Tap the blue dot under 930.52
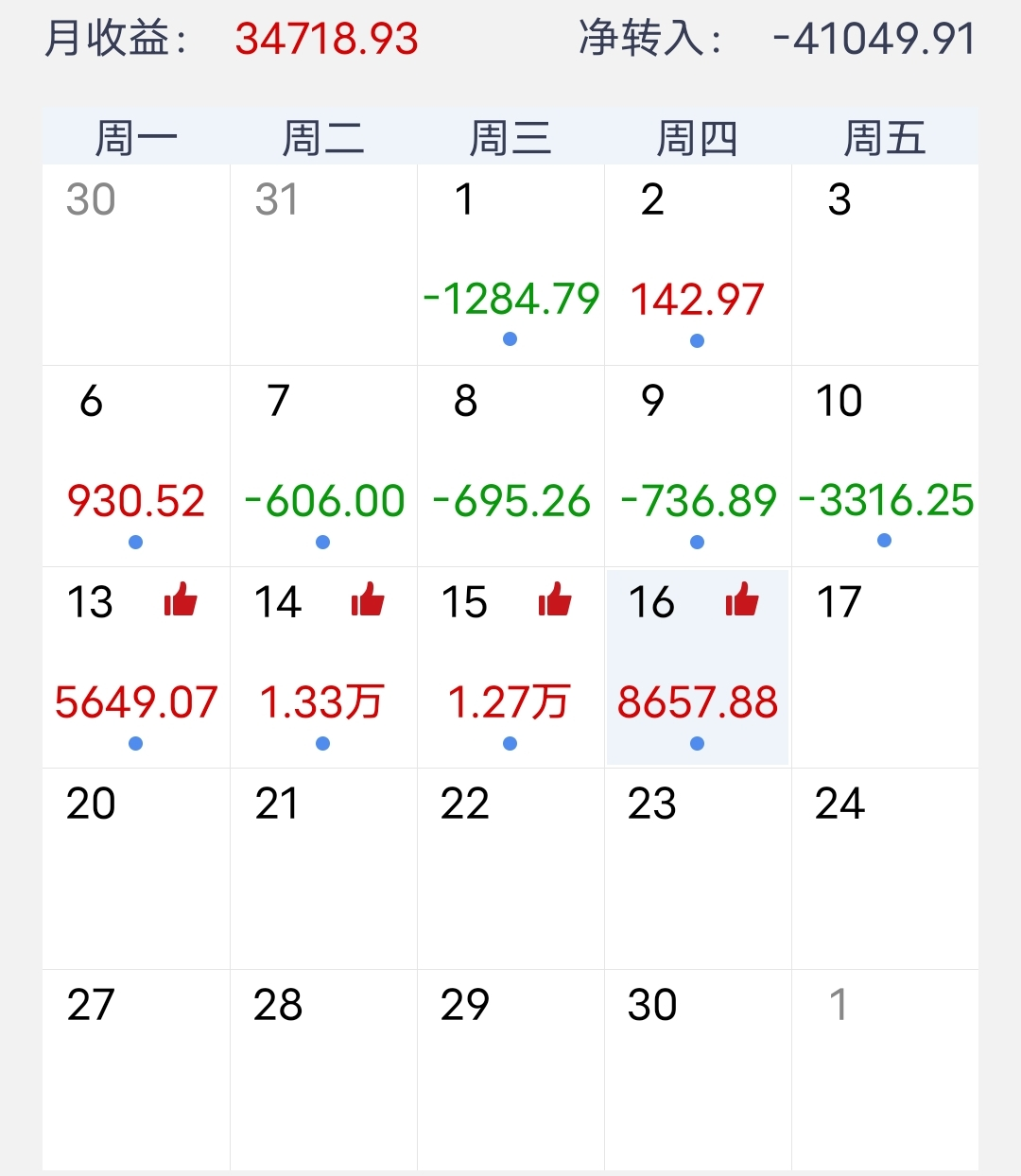 135,542
